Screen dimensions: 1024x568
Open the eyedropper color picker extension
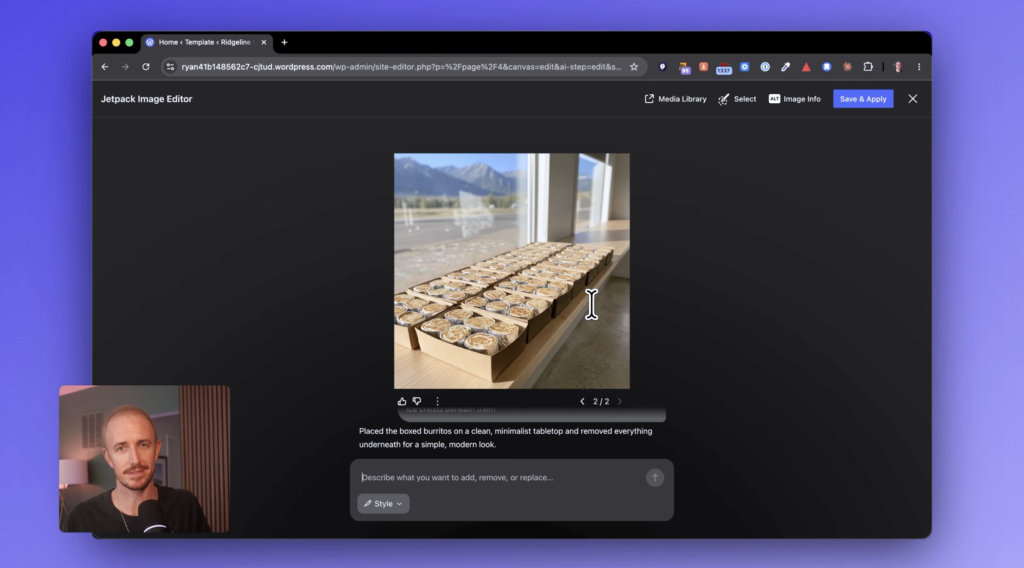[x=786, y=67]
